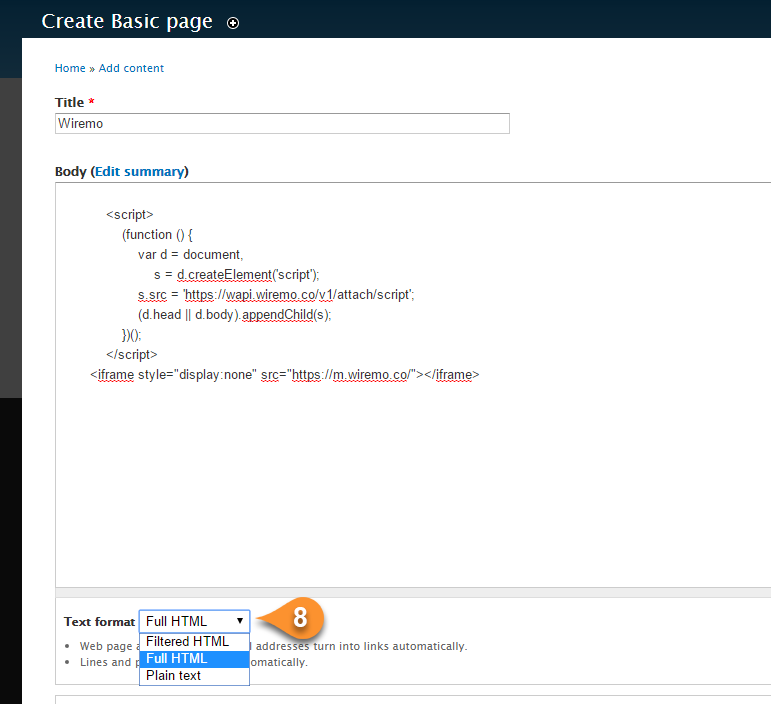Click the opening <script> tag line
771x704 pixels.
[130, 215]
